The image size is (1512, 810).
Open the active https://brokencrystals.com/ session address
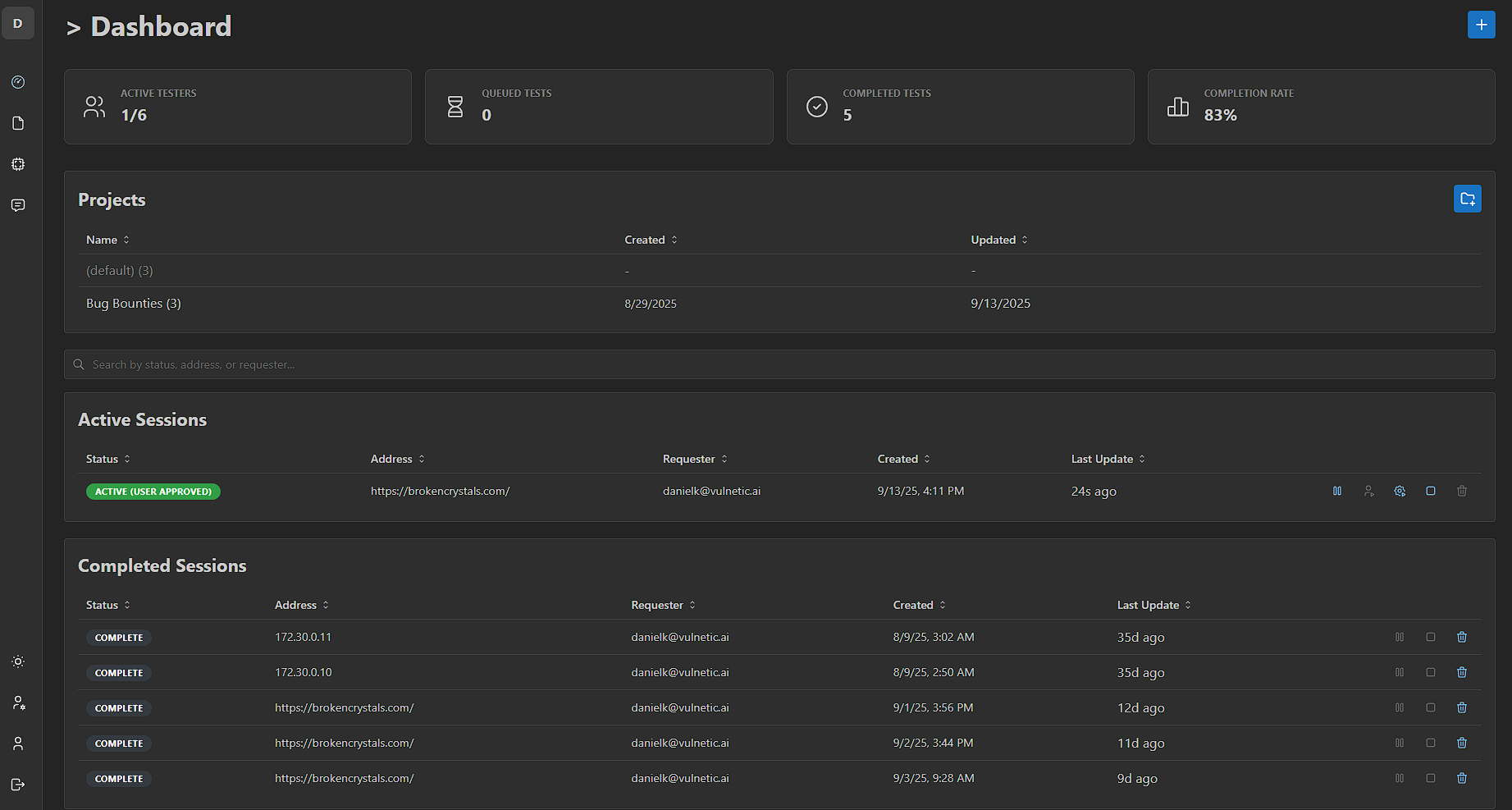coord(440,492)
